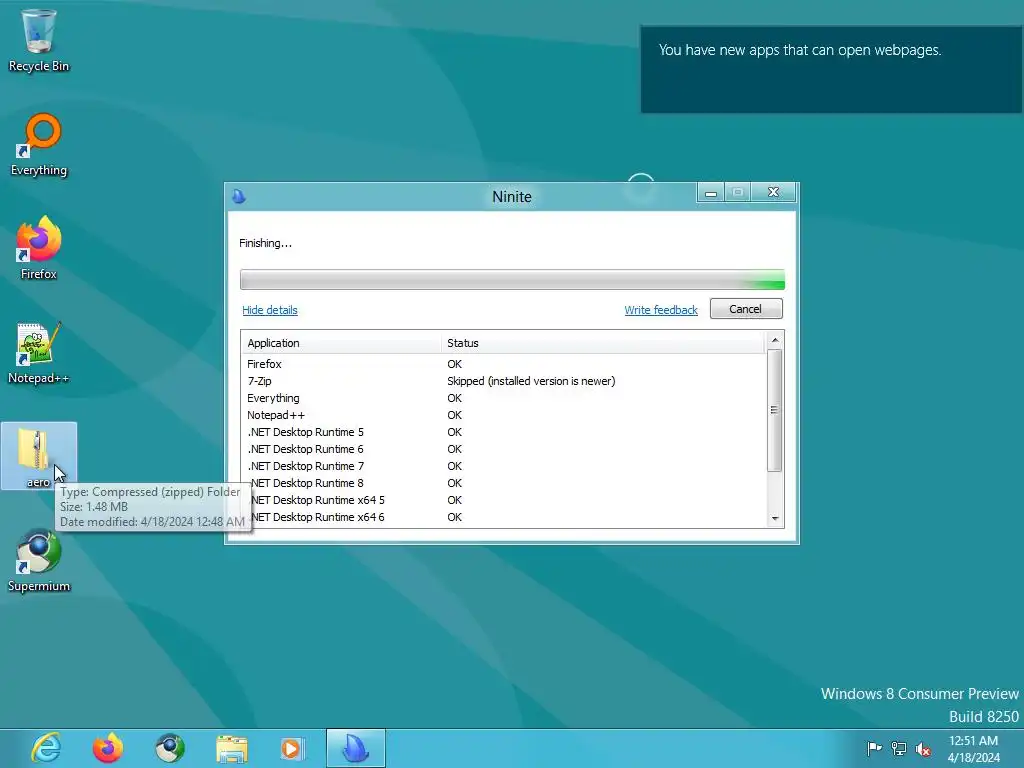This screenshot has height=768, width=1024.
Task: Click the muted volume tray icon
Action: tap(923, 748)
